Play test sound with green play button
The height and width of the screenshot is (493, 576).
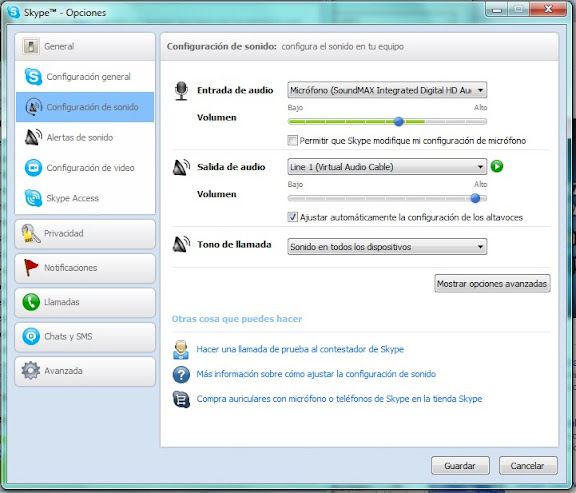[x=497, y=166]
